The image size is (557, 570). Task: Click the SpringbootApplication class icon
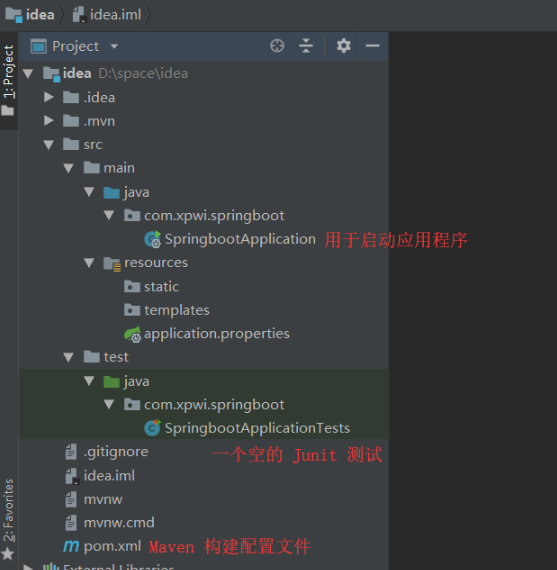click(x=152, y=239)
